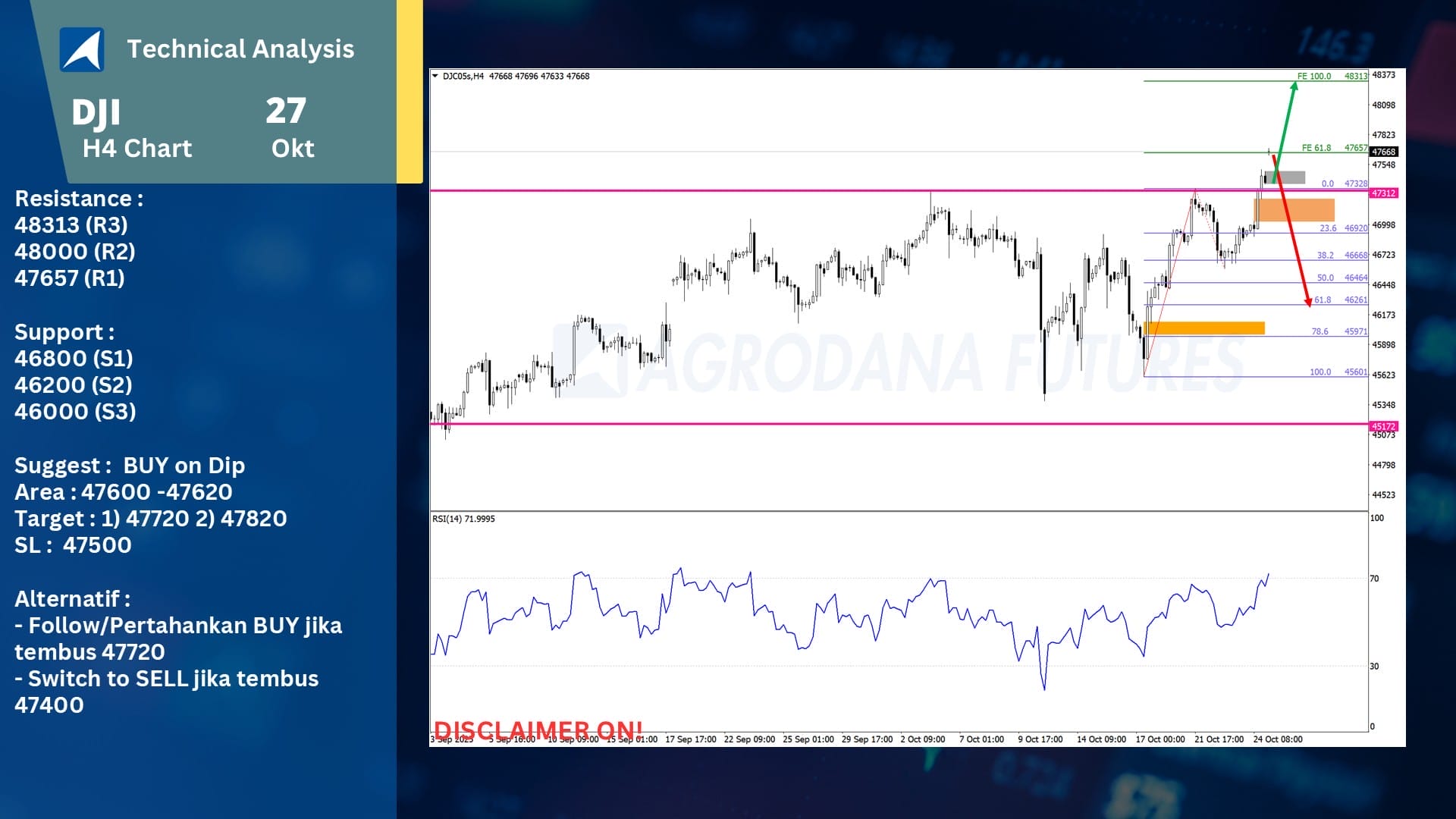The image size is (1456, 819).
Task: Click the Agrodana Futures watermark logo on the chart
Action: [x=590, y=361]
